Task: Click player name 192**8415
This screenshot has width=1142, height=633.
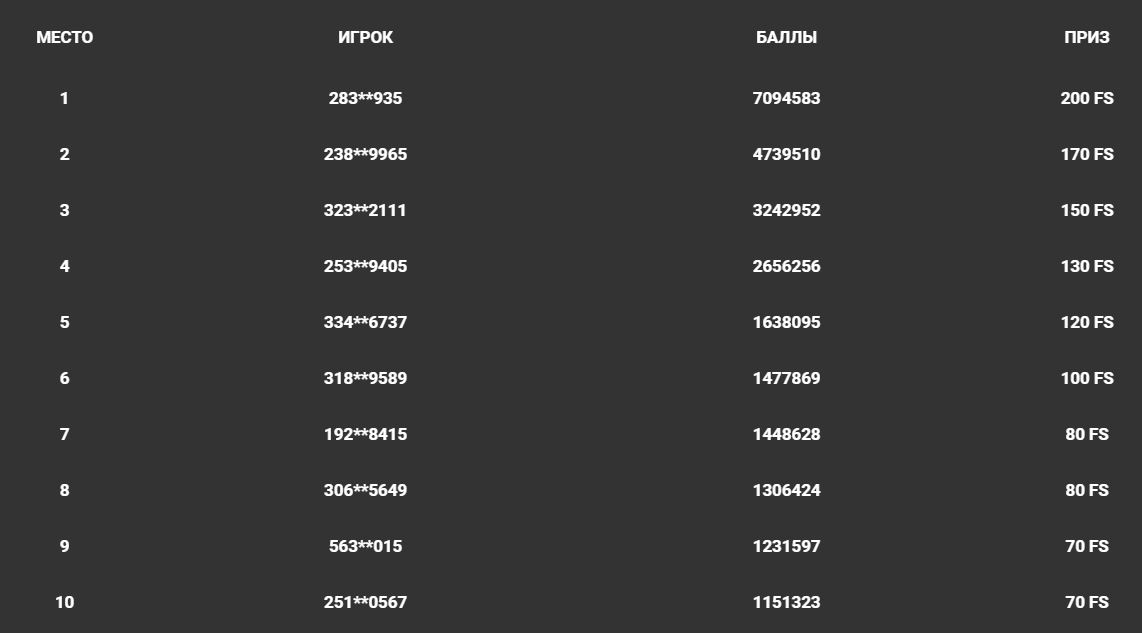Action: coord(365,435)
